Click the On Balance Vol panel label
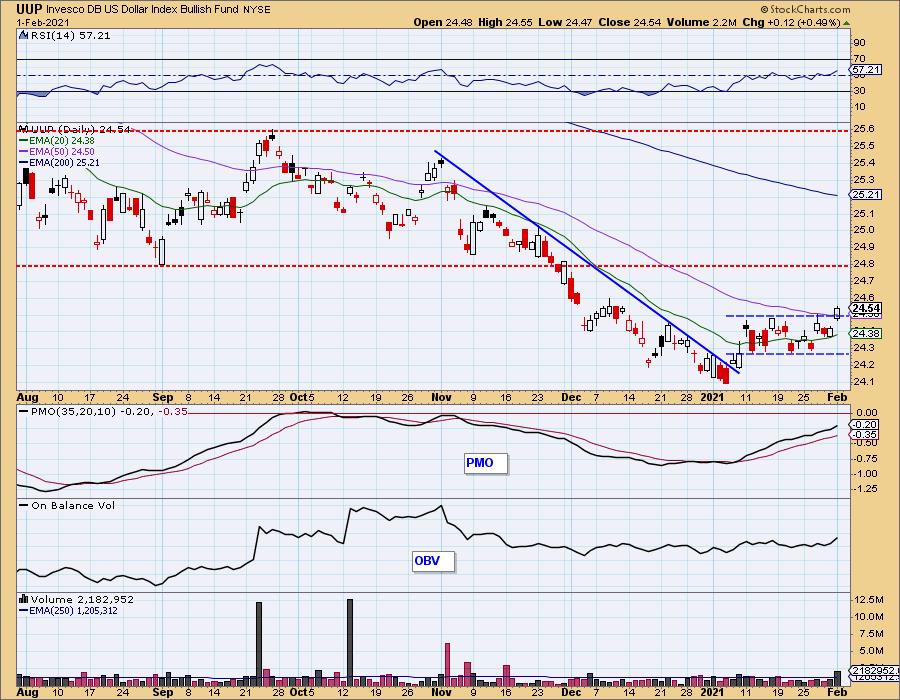This screenshot has width=900, height=700. (x=73, y=505)
